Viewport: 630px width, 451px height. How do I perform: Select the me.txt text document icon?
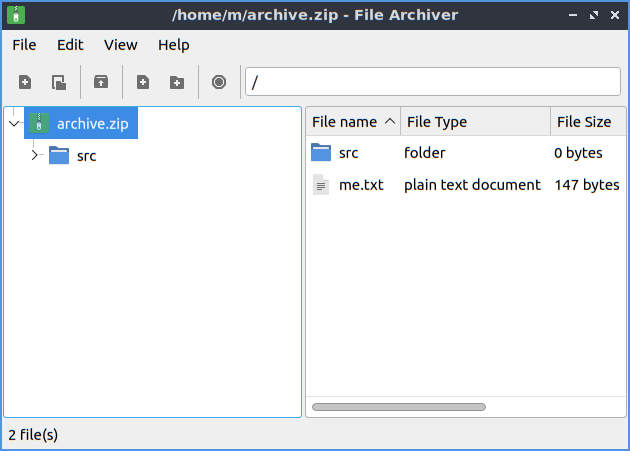click(x=321, y=185)
